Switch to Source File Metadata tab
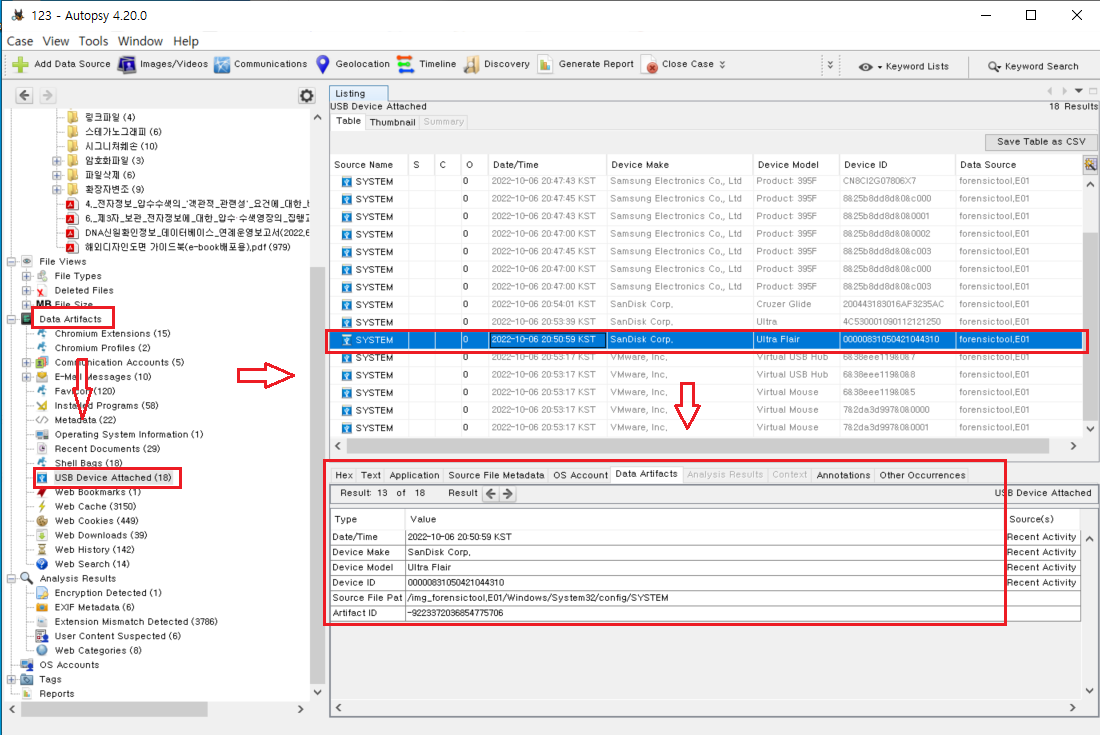The height and width of the screenshot is (735, 1100). tap(496, 475)
